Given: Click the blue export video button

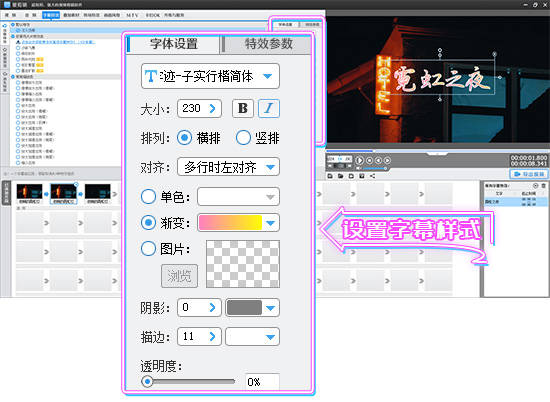Looking at the screenshot, I should [529, 174].
